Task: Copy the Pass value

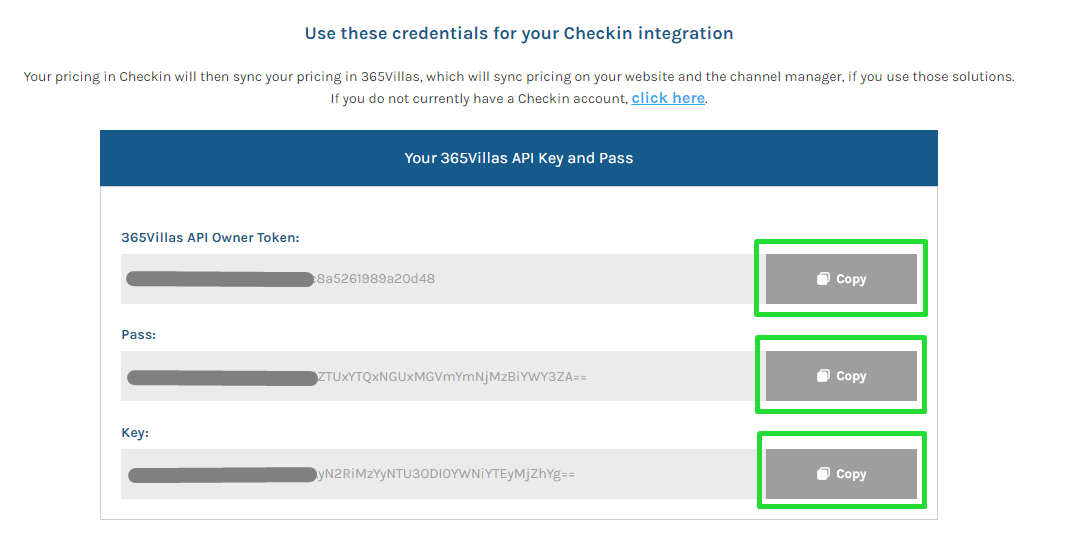Action: [841, 376]
